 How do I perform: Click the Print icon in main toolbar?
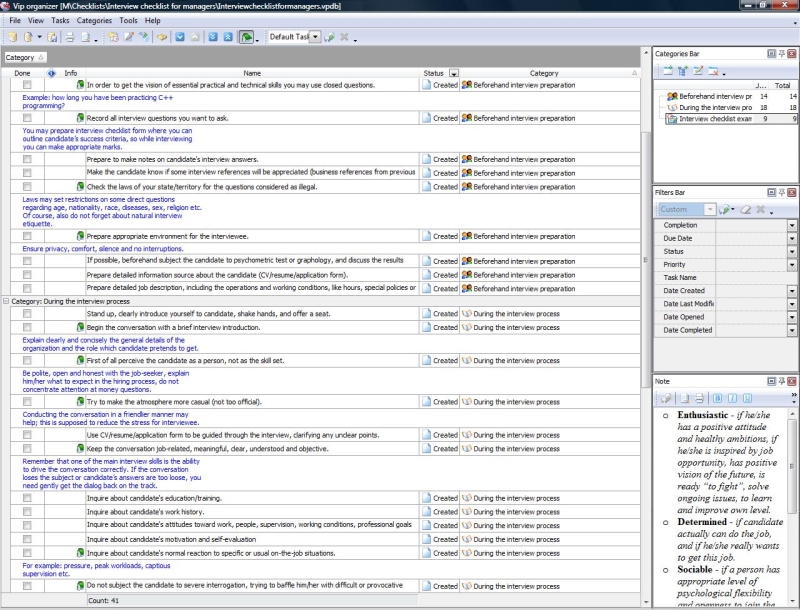tap(70, 37)
